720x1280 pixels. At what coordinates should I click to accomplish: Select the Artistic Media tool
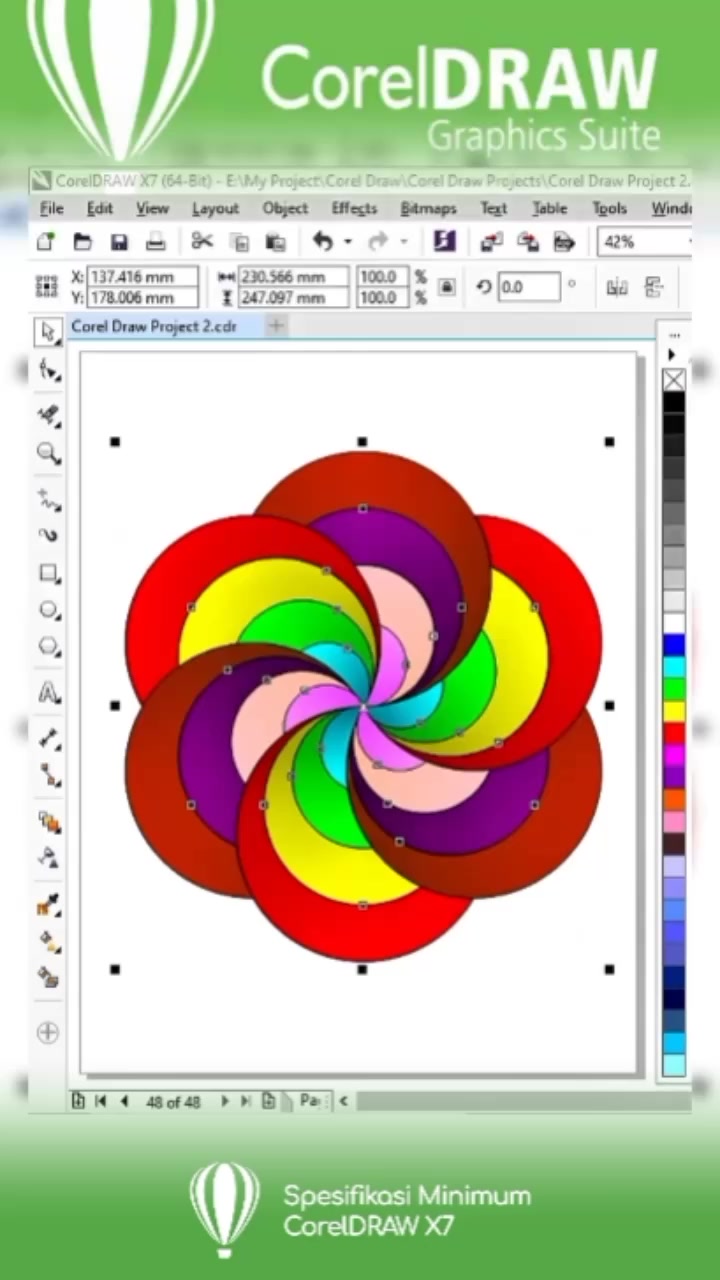(x=48, y=535)
